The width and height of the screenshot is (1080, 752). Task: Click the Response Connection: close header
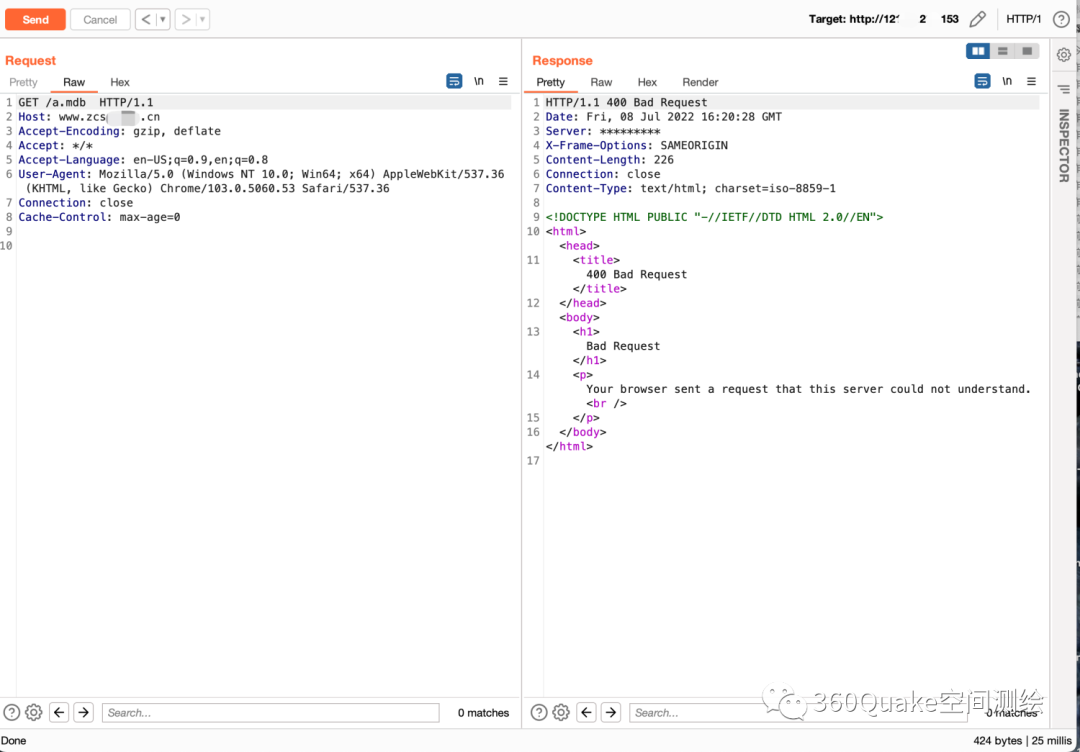tap(603, 174)
